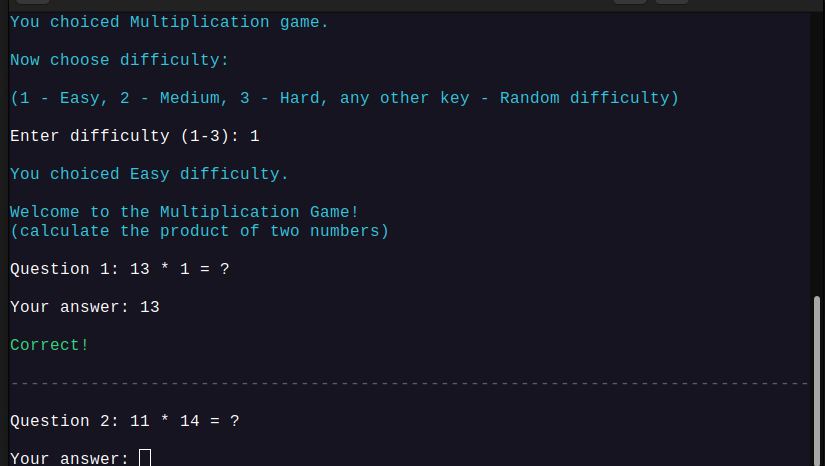Click the '(calculate the product of two numbers)' line

tap(199, 231)
